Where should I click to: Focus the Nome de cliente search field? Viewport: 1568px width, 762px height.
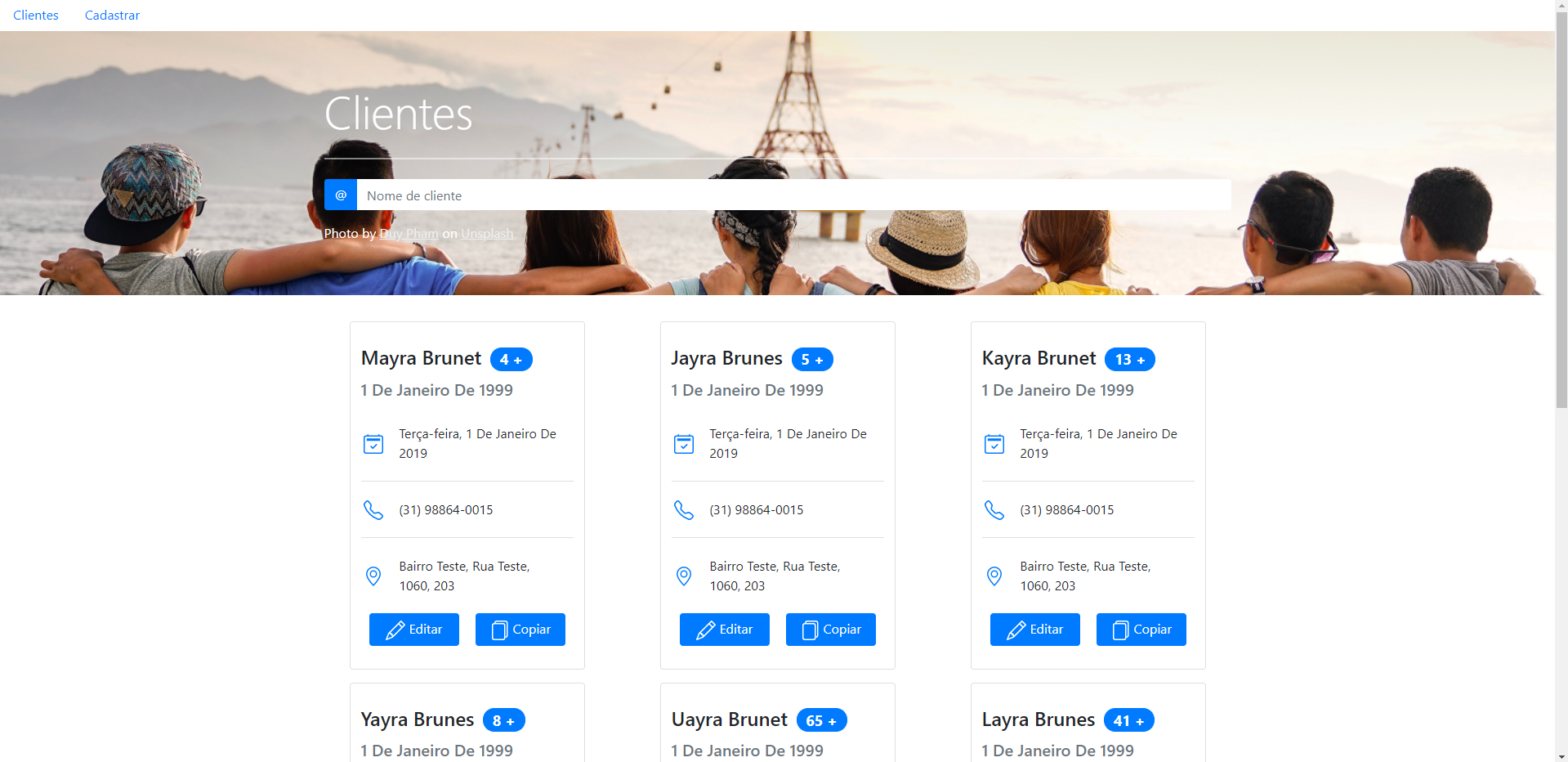[793, 195]
